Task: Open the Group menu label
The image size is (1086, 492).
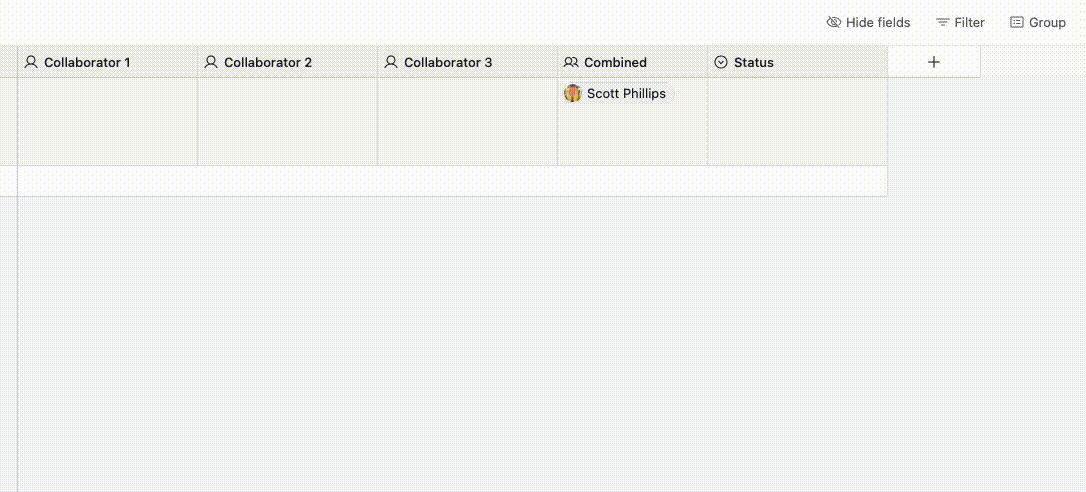Action: coord(1047,22)
